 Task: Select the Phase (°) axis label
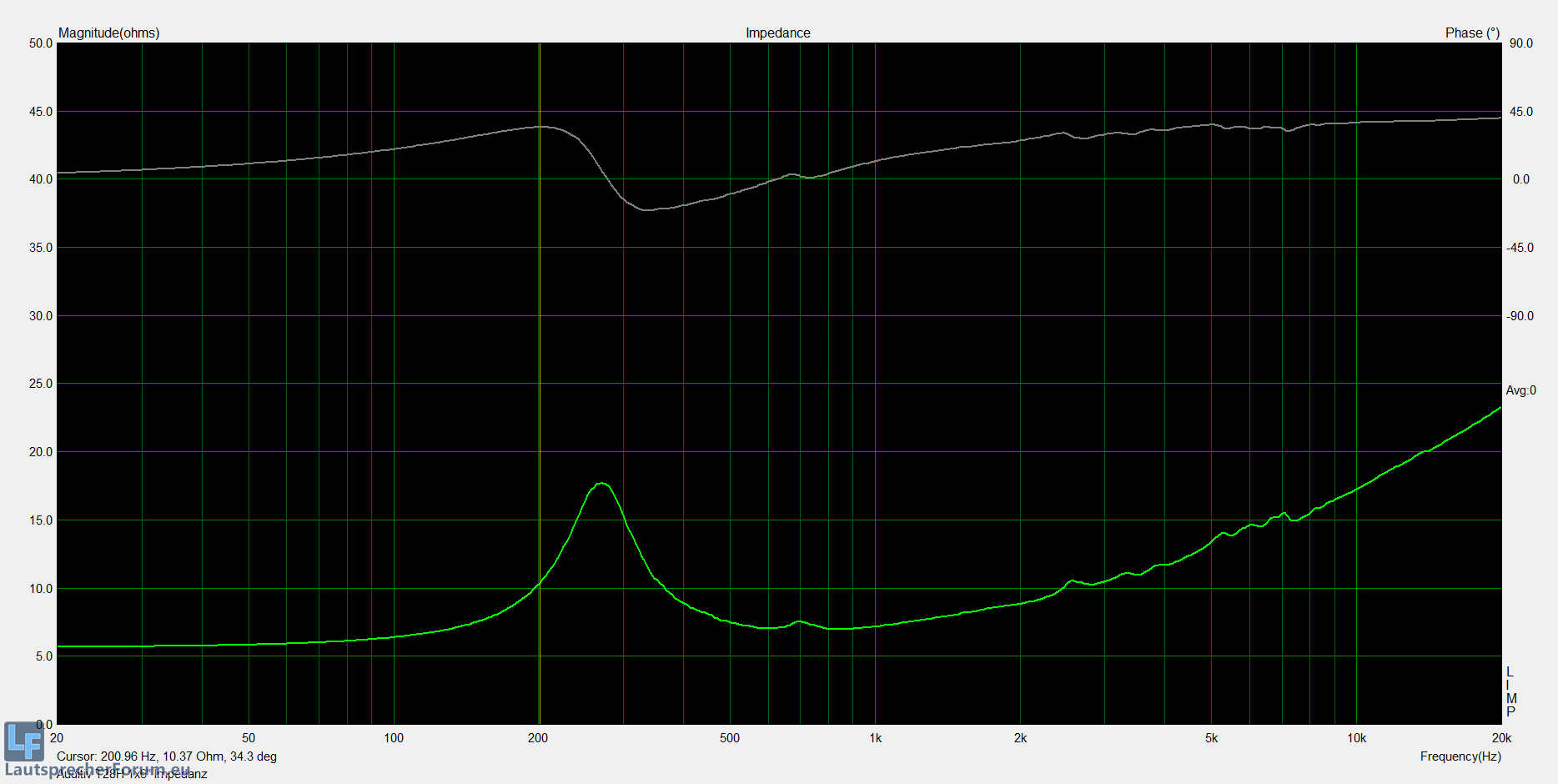[x=1472, y=33]
